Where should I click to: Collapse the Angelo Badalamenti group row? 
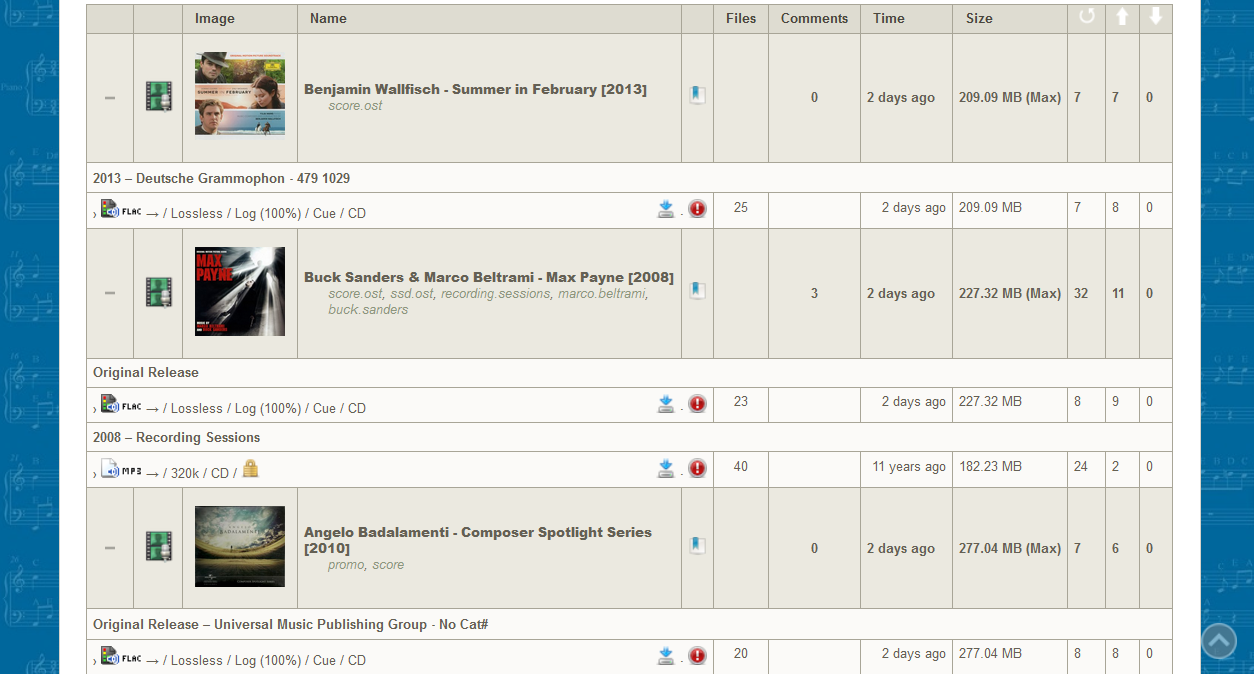click(x=110, y=548)
